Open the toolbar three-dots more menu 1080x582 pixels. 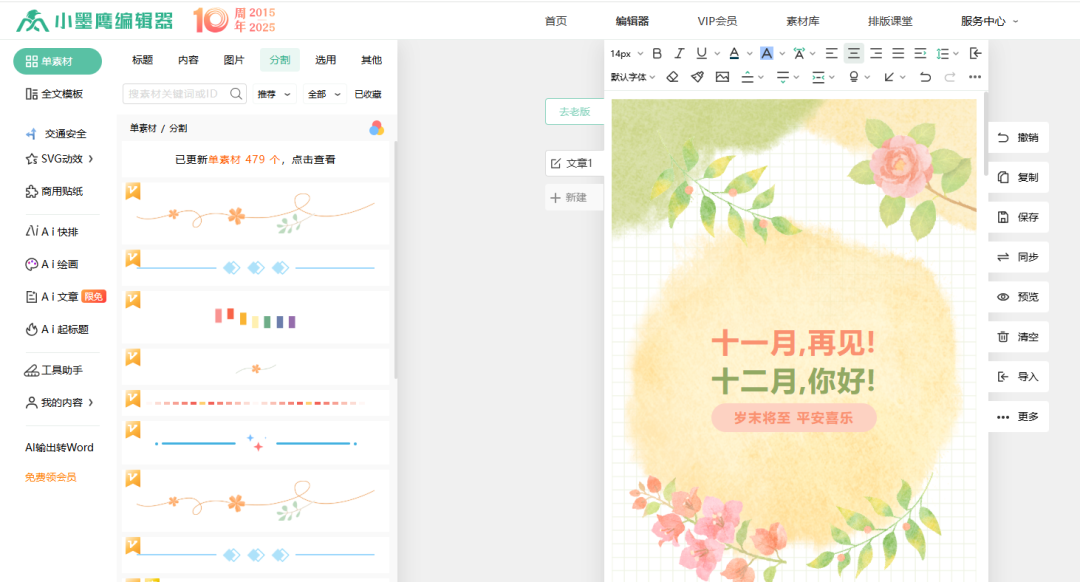975,77
